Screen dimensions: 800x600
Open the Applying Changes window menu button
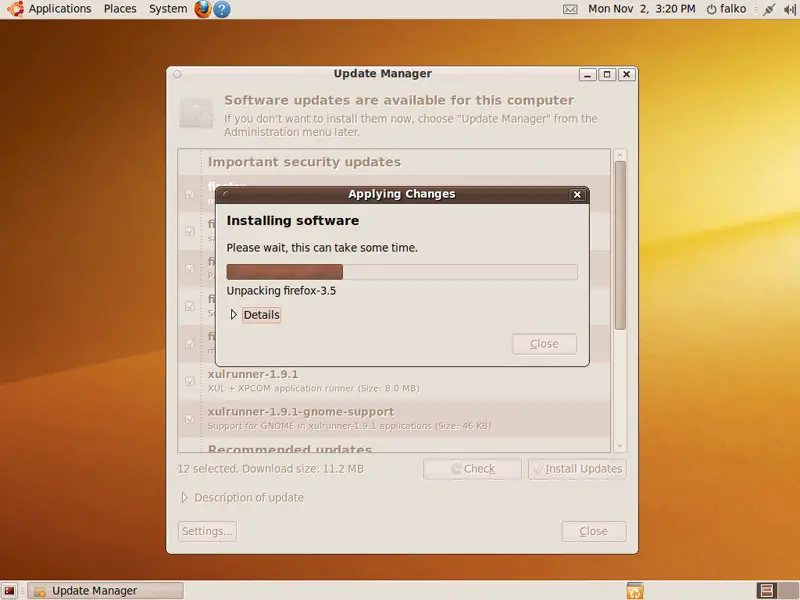tap(225, 194)
